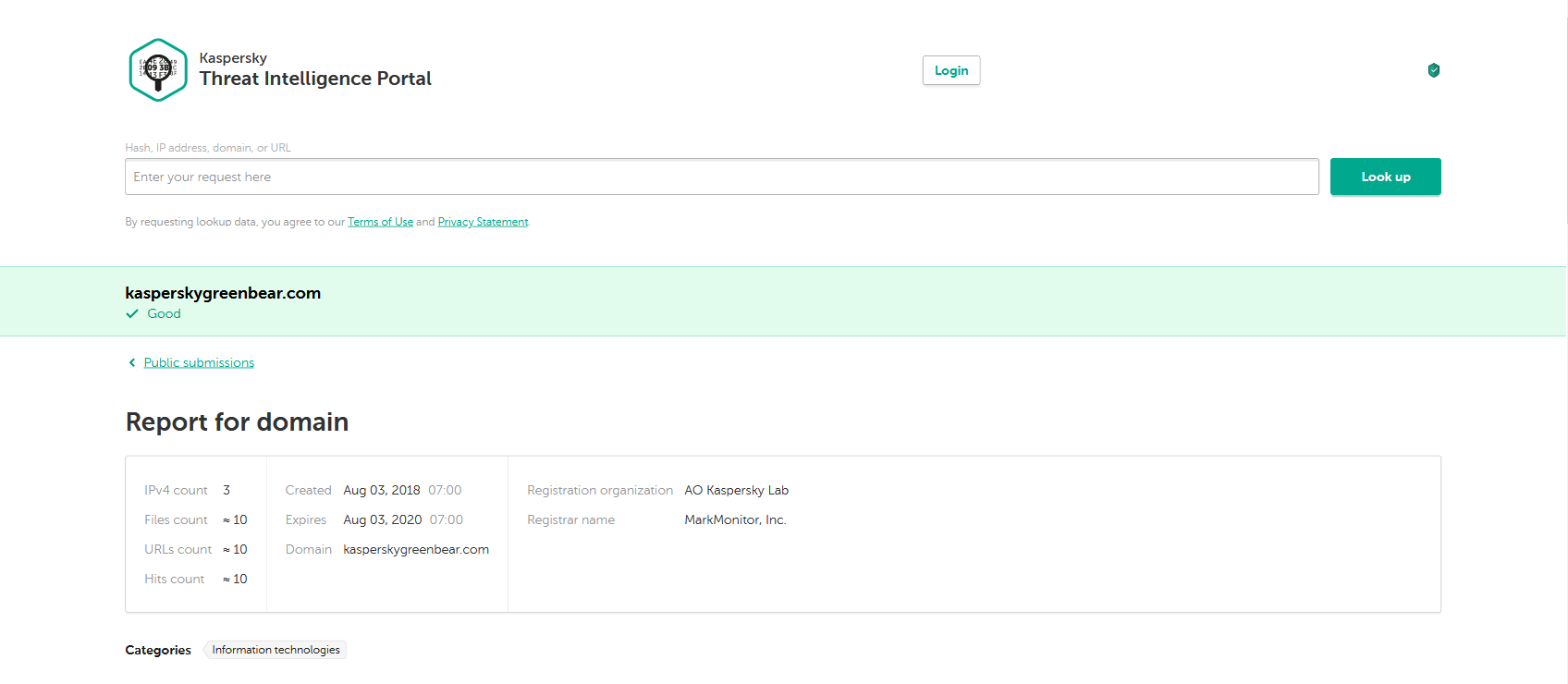Go back to Public submissions

[x=199, y=362]
